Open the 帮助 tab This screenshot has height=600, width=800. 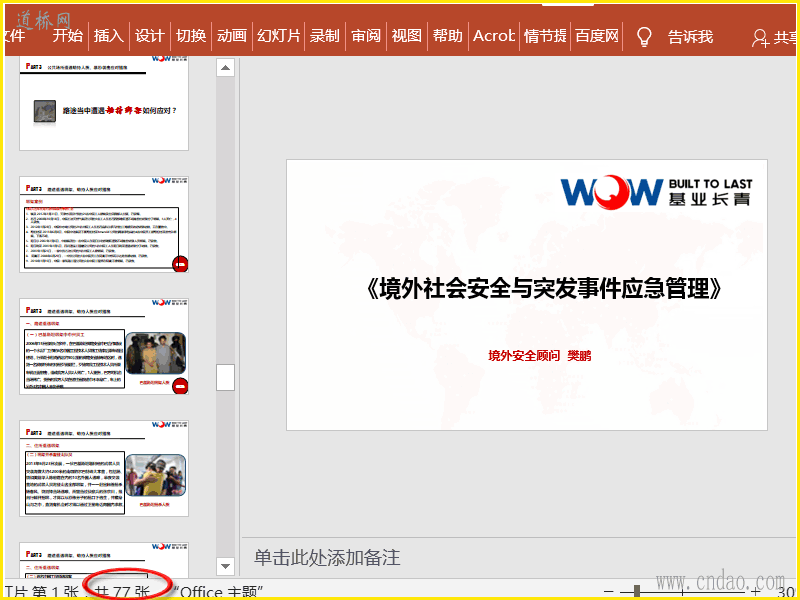click(447, 36)
